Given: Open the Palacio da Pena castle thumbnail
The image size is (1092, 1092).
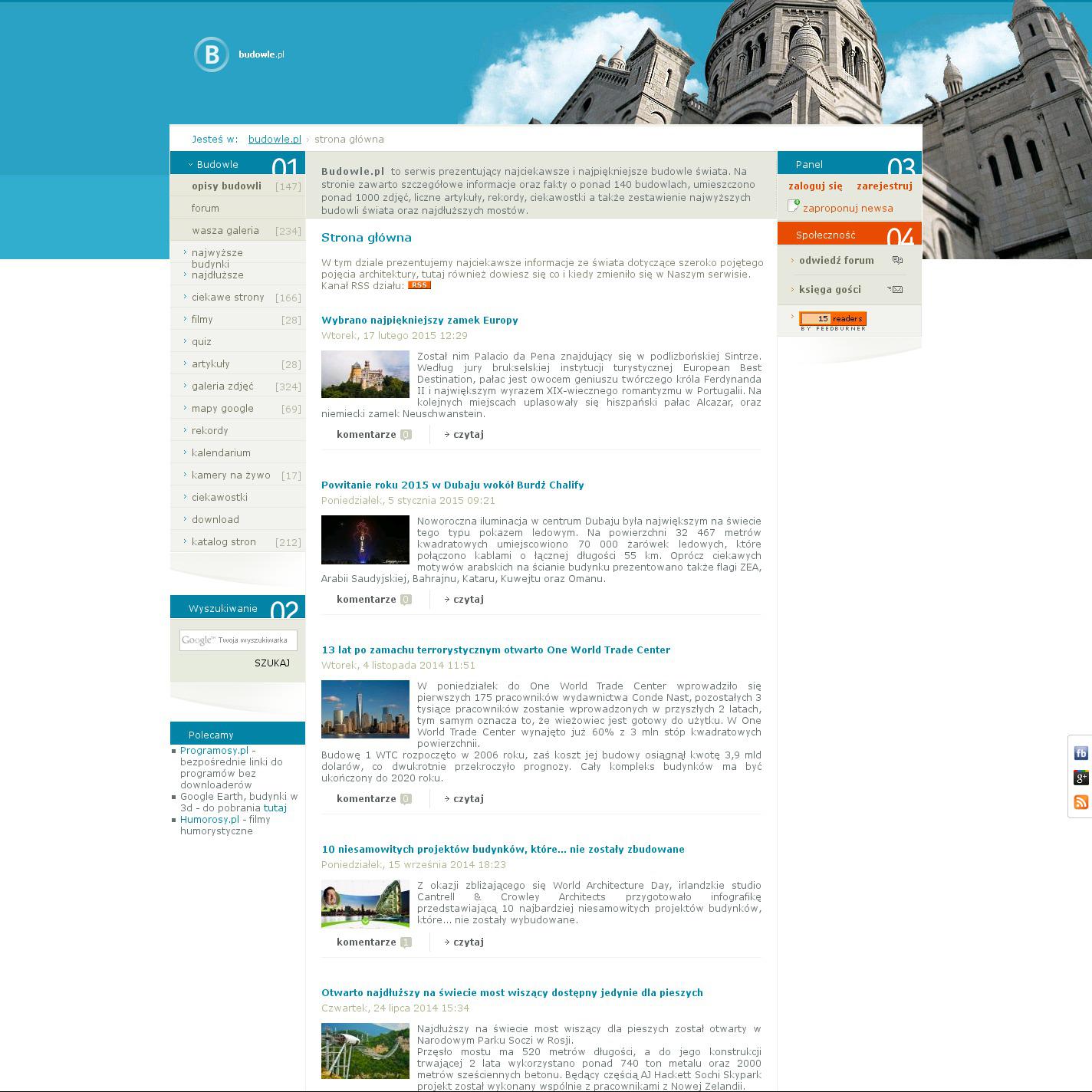Looking at the screenshot, I should [365, 374].
